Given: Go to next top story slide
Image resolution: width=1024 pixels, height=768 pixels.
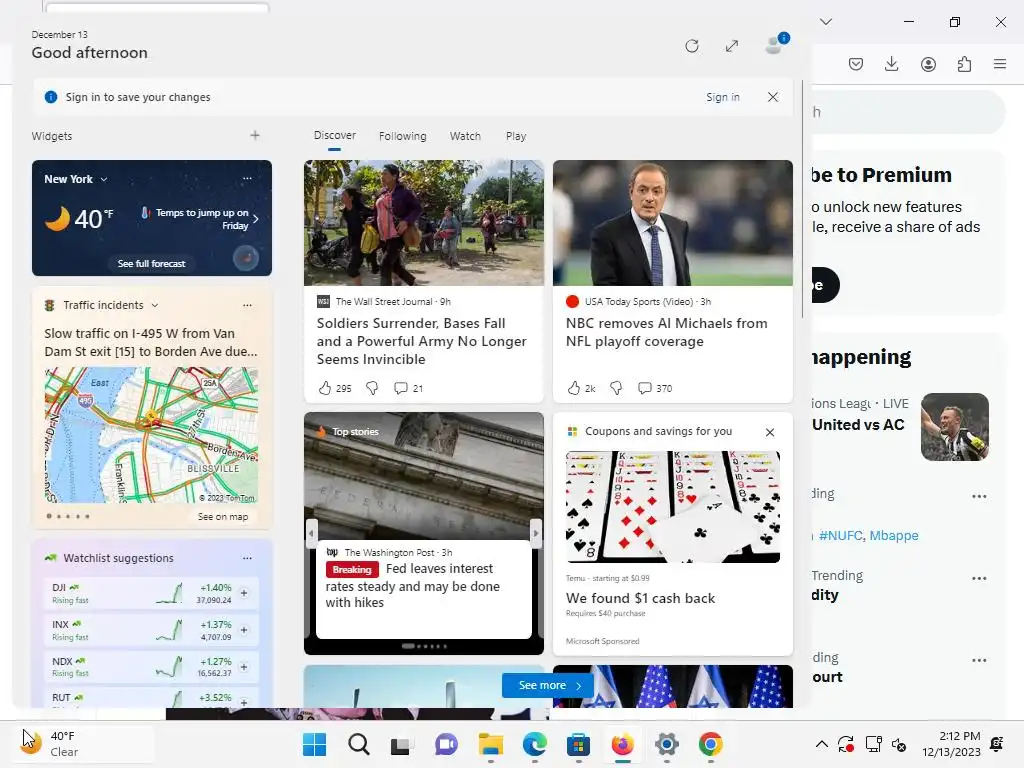Looking at the screenshot, I should click(536, 533).
